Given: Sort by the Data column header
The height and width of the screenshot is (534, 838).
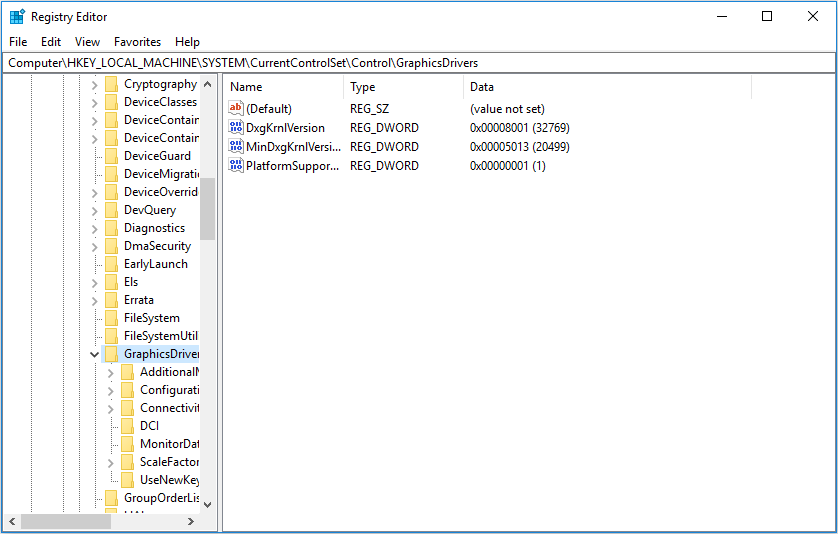Looking at the screenshot, I should pos(608,87).
